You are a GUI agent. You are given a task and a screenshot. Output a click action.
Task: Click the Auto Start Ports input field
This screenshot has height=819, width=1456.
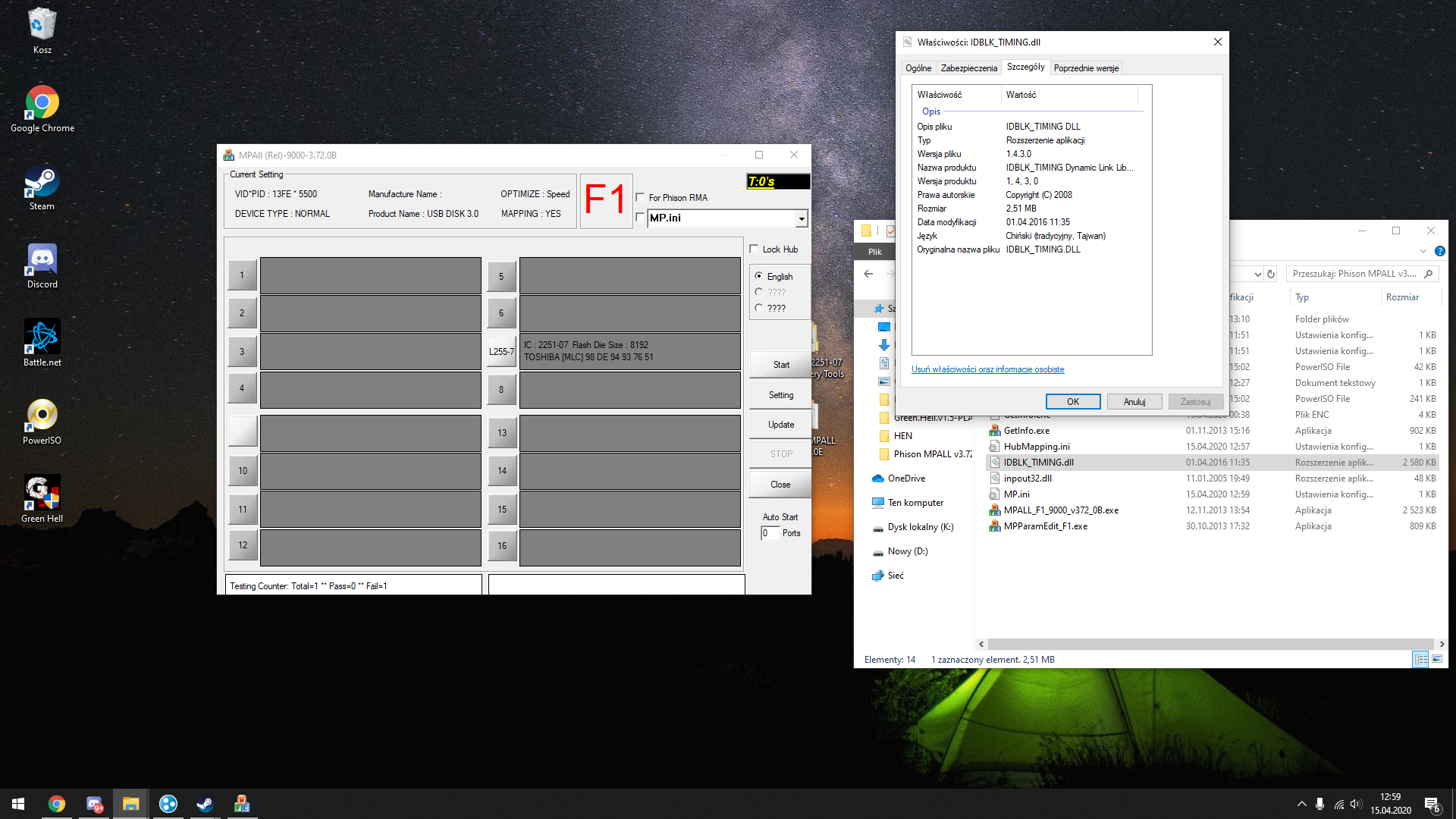pyautogui.click(x=770, y=533)
